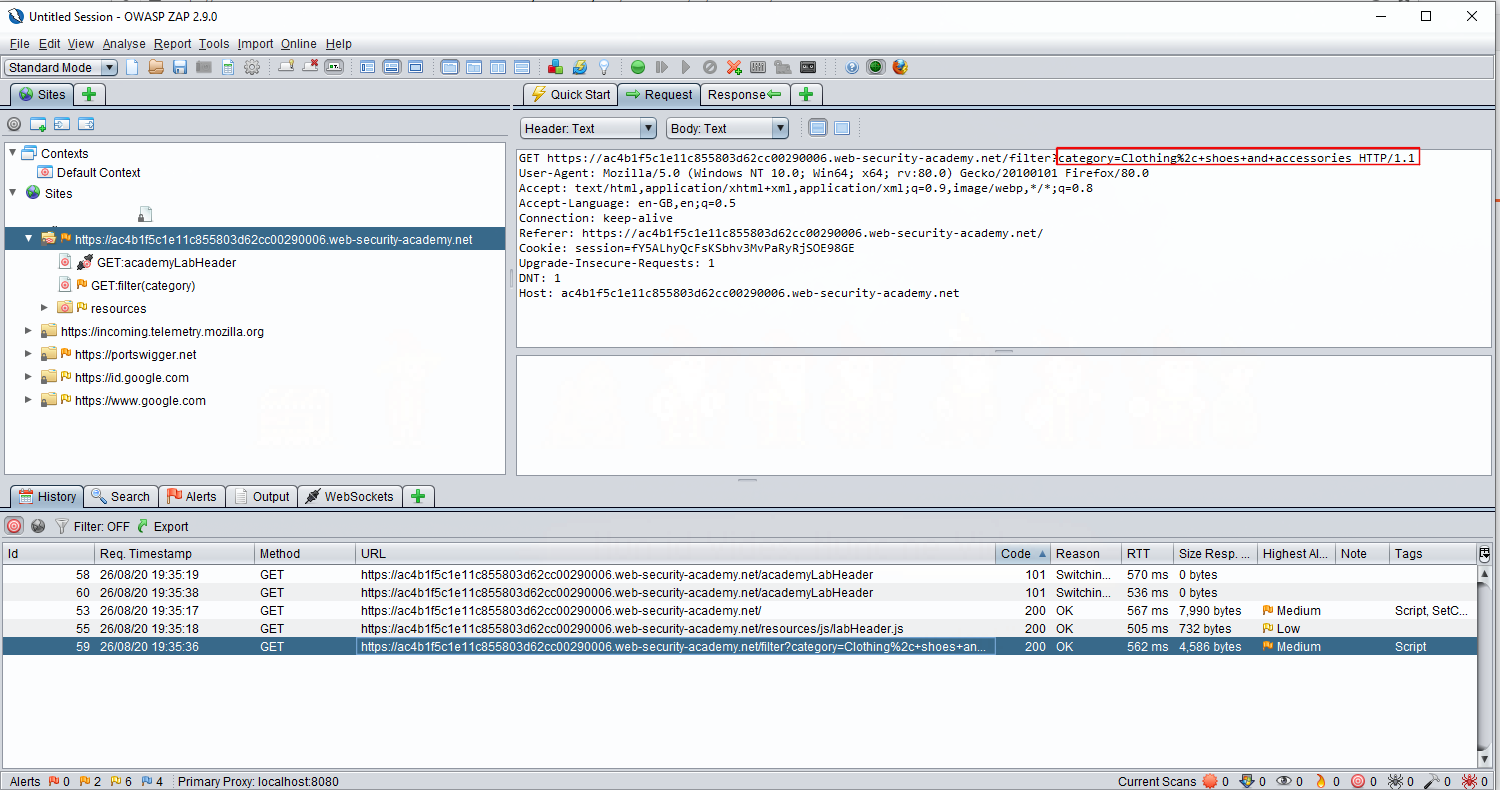Click the Manage Add-ons colored blocks icon

click(x=555, y=67)
